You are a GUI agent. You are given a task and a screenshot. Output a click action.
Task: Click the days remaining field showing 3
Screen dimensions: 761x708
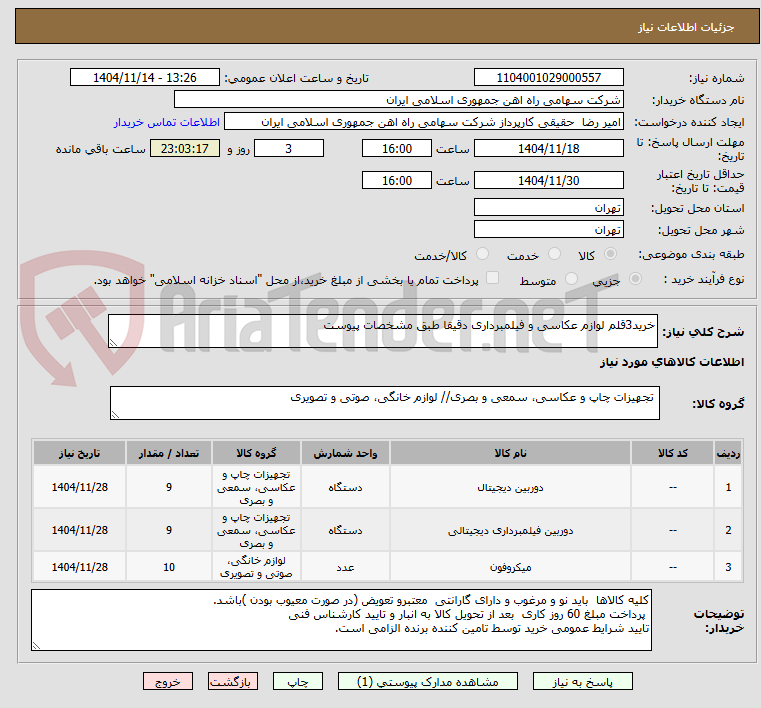pyautogui.click(x=289, y=148)
